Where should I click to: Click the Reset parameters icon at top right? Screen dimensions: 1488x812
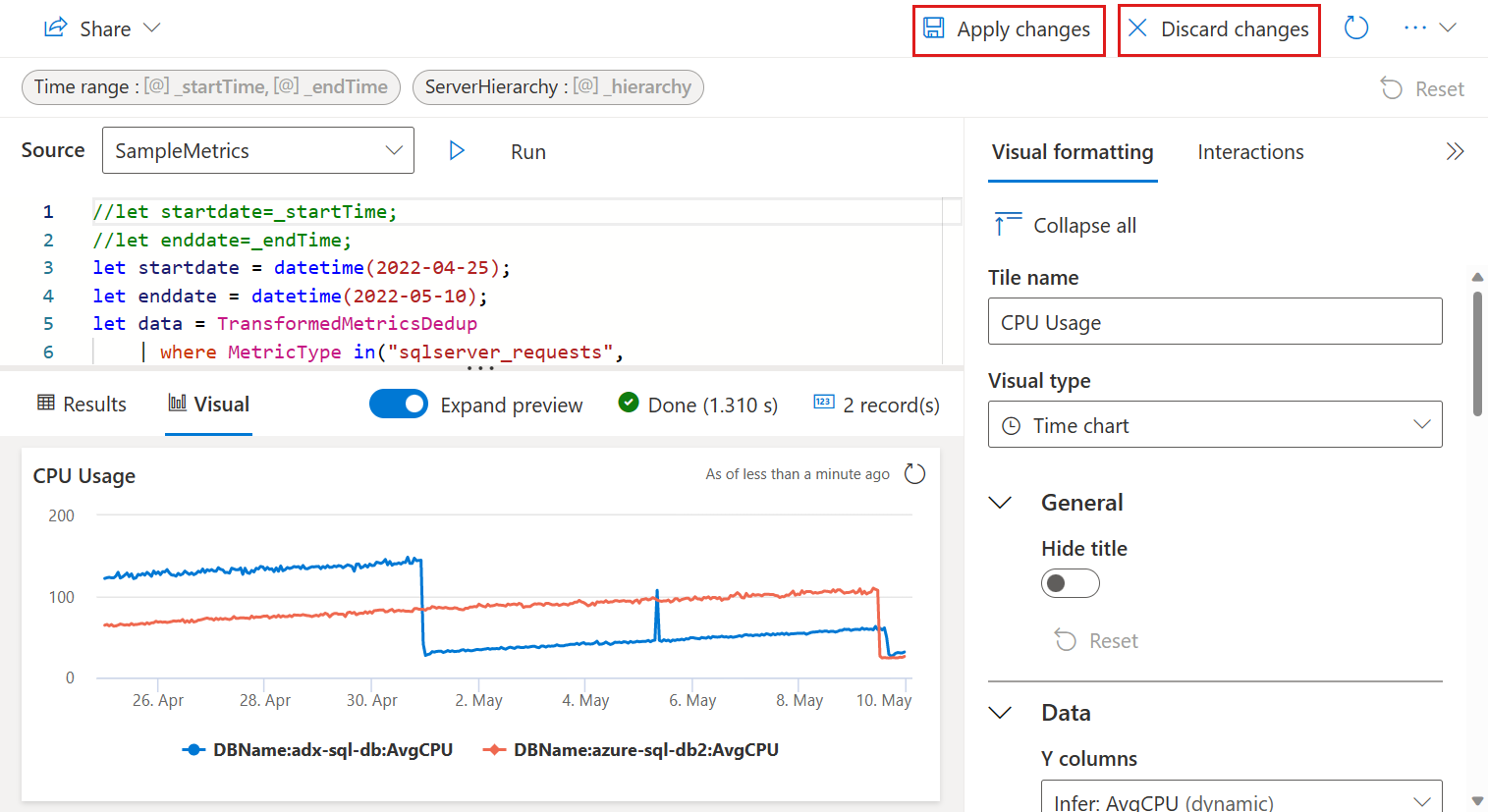click(x=1392, y=88)
